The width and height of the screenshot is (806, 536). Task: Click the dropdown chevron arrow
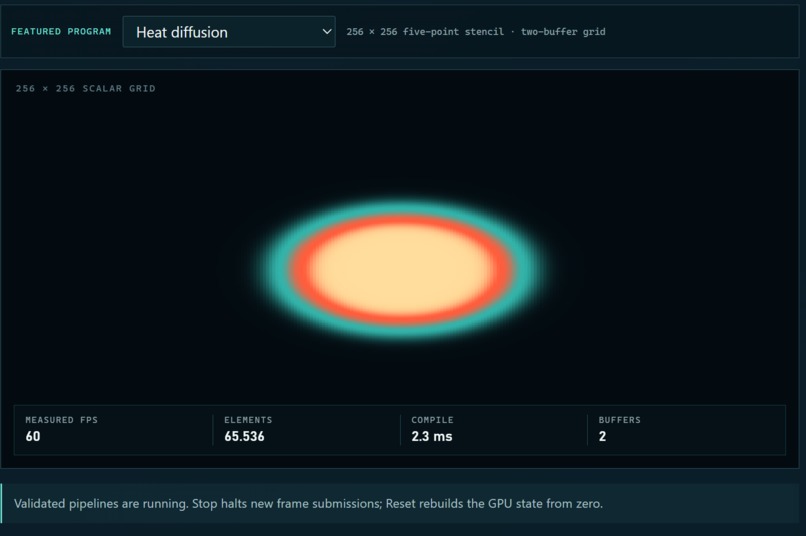click(x=326, y=31)
